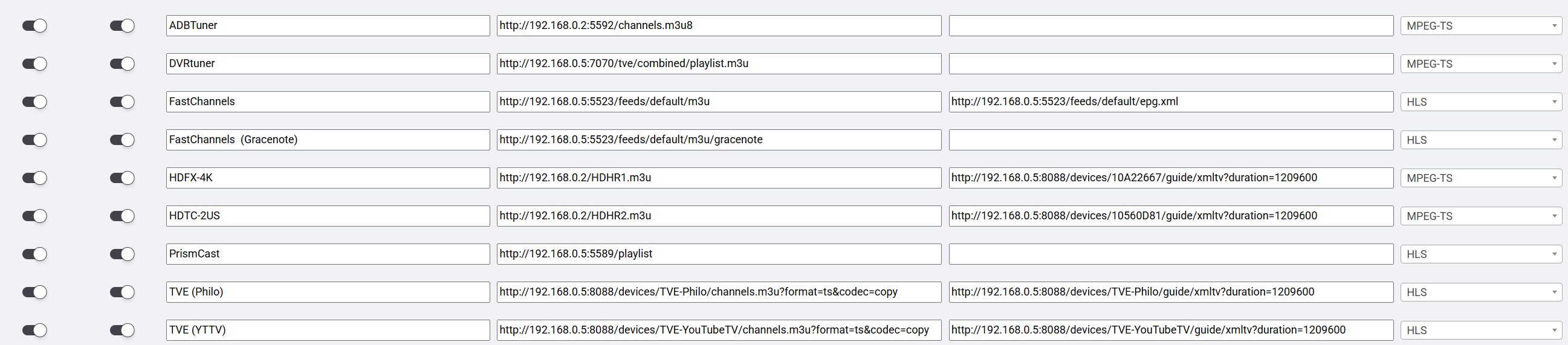Screen dimensions: 1568x345
Task: Toggle the leftmost switch in the FastChannels (Gracenote) row
Action: pos(34,140)
